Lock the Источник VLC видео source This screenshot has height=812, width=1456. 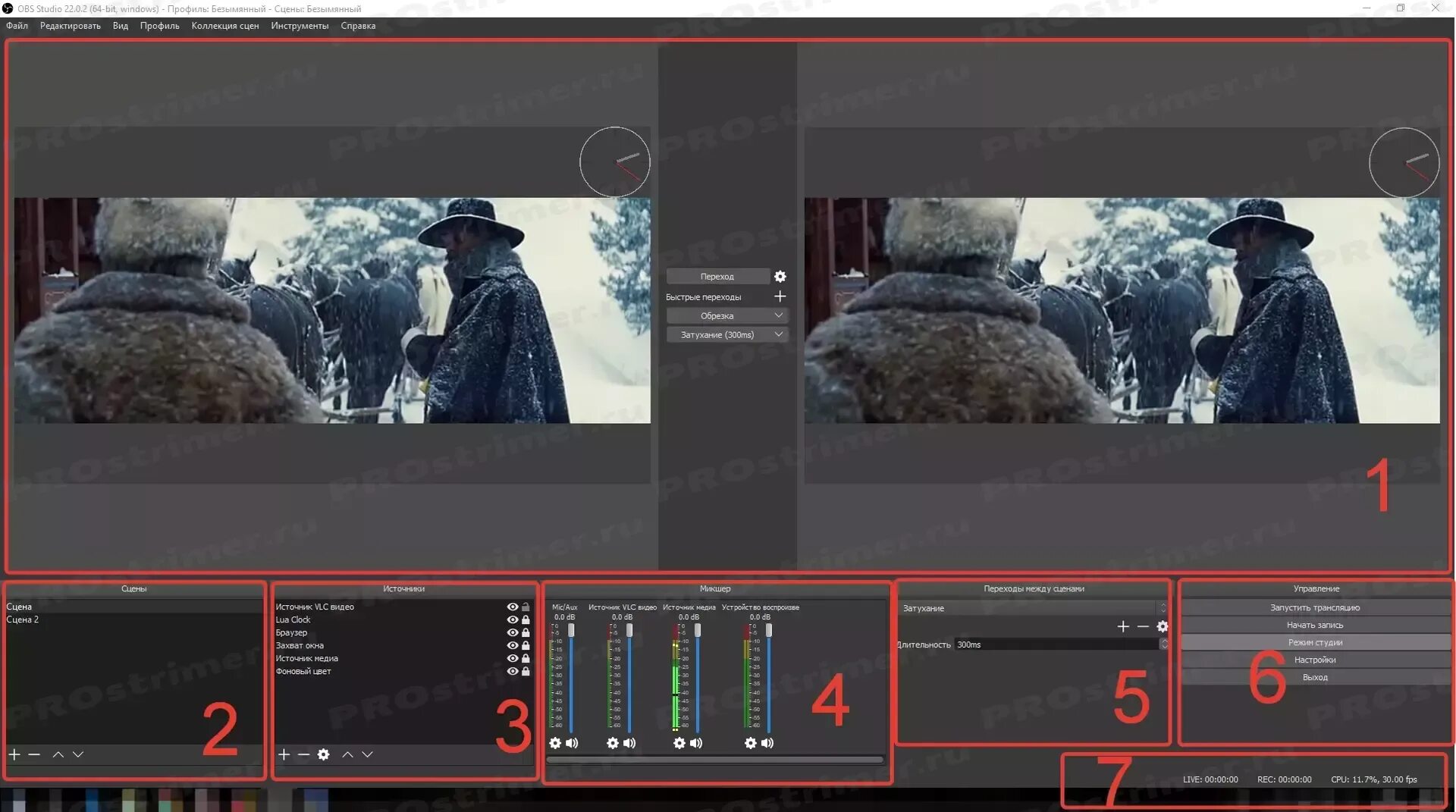526,607
